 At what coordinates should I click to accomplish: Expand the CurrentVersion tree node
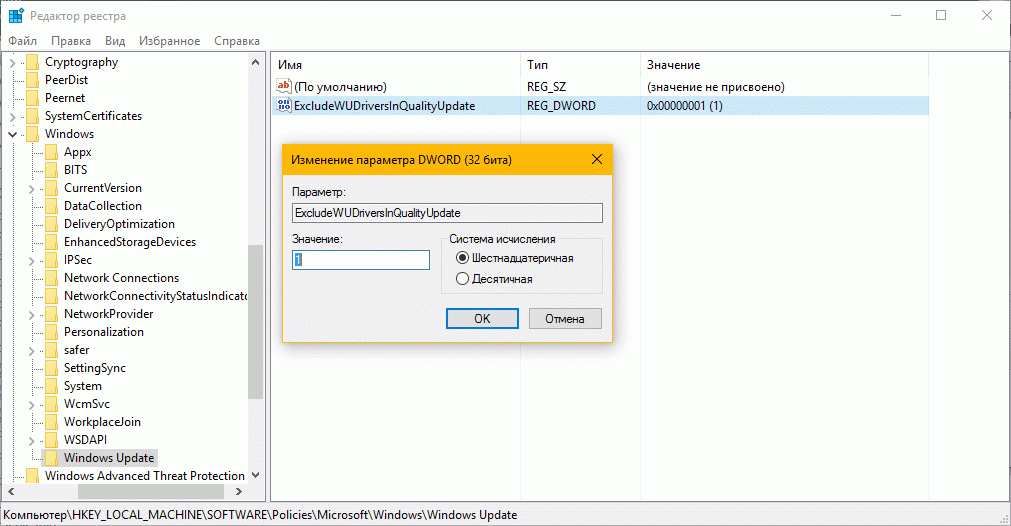click(32, 188)
